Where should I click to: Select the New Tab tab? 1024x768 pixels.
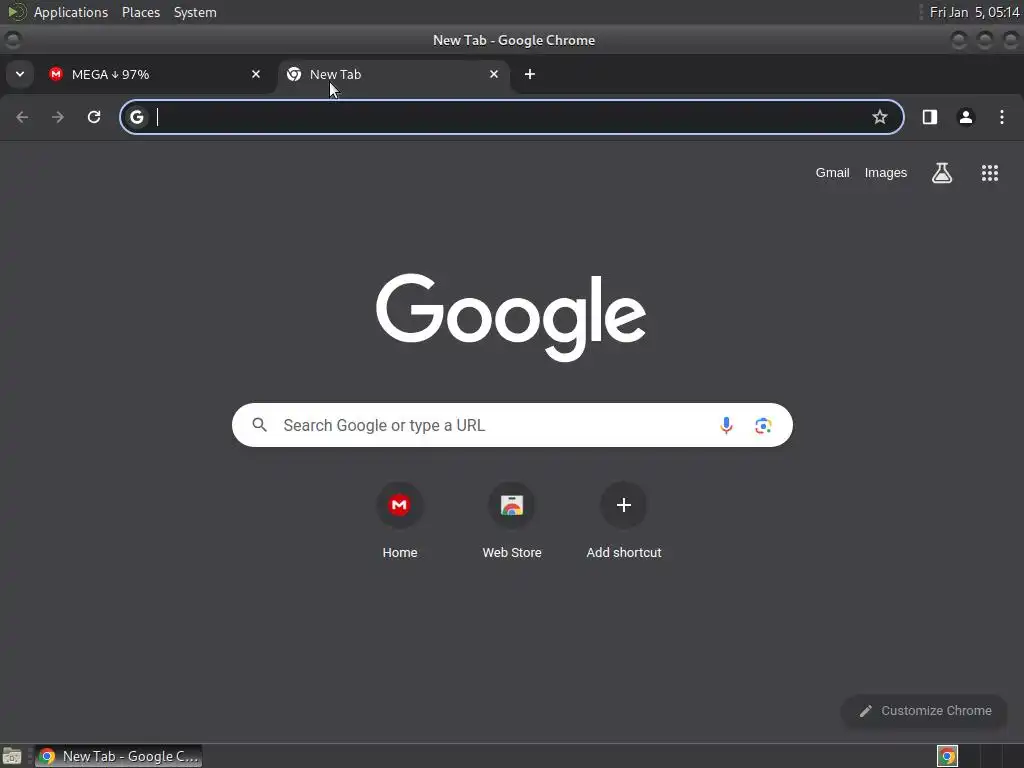[x=394, y=74]
